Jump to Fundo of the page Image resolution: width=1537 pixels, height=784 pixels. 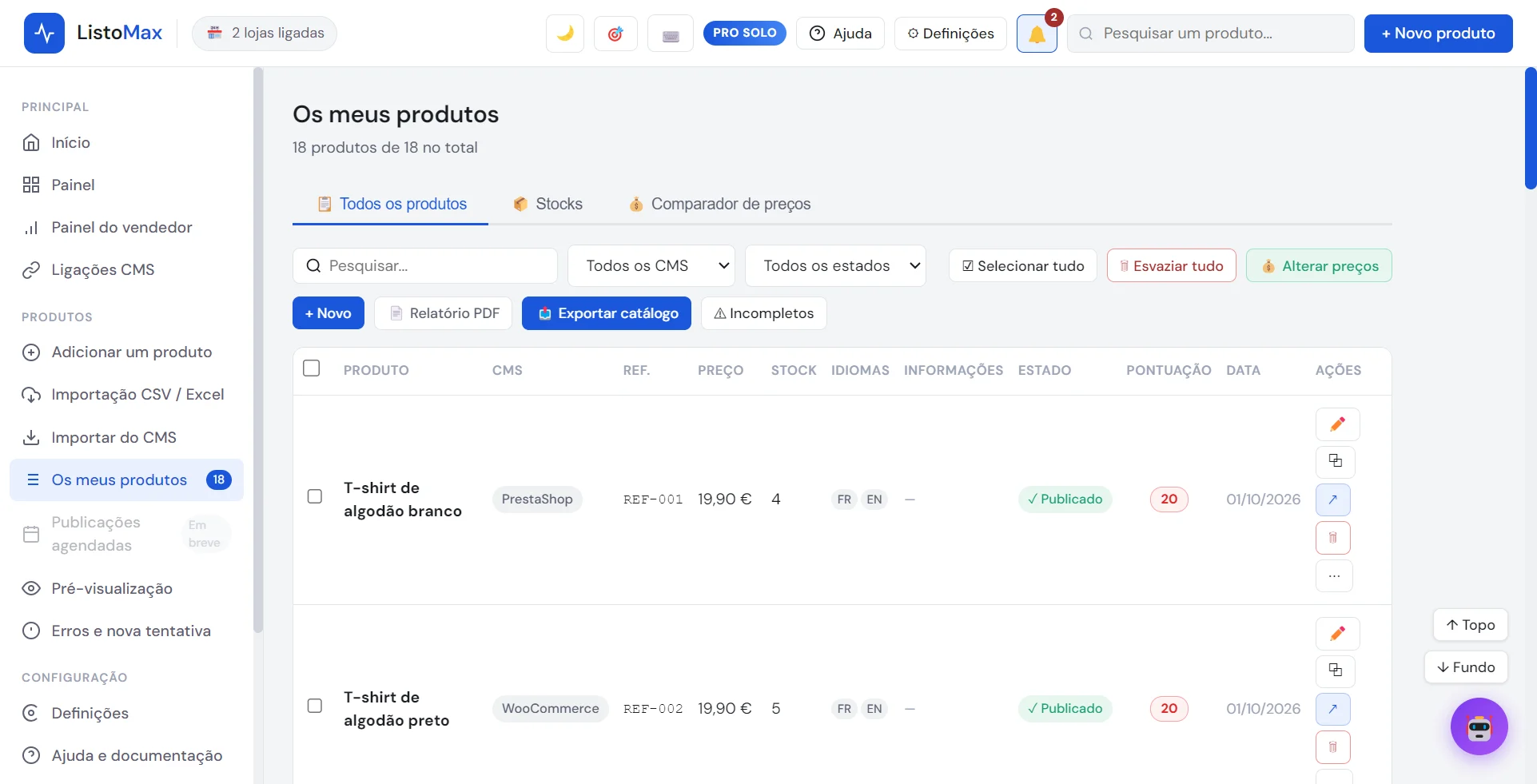click(1466, 667)
